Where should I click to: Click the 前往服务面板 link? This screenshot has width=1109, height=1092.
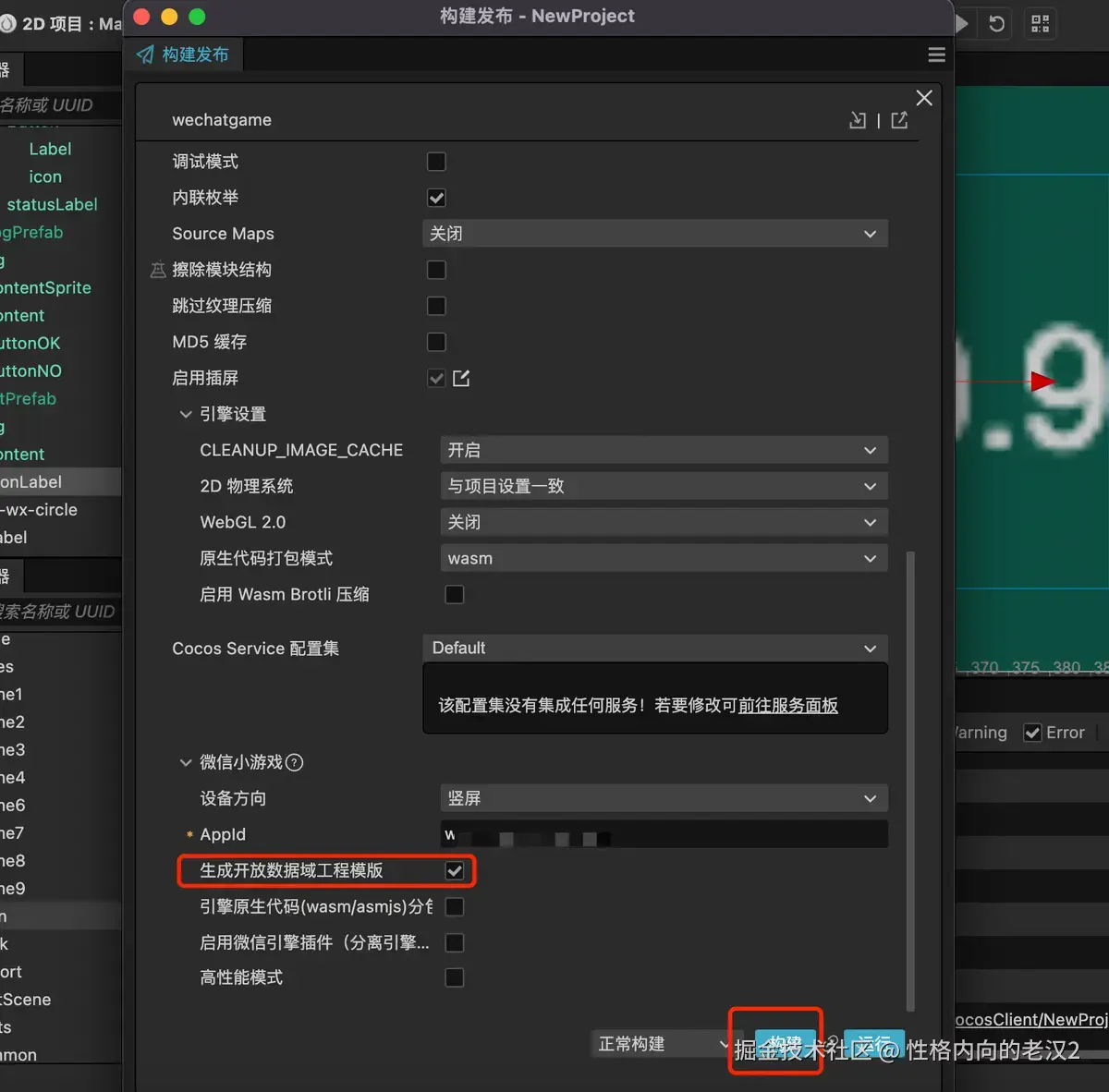coord(788,706)
